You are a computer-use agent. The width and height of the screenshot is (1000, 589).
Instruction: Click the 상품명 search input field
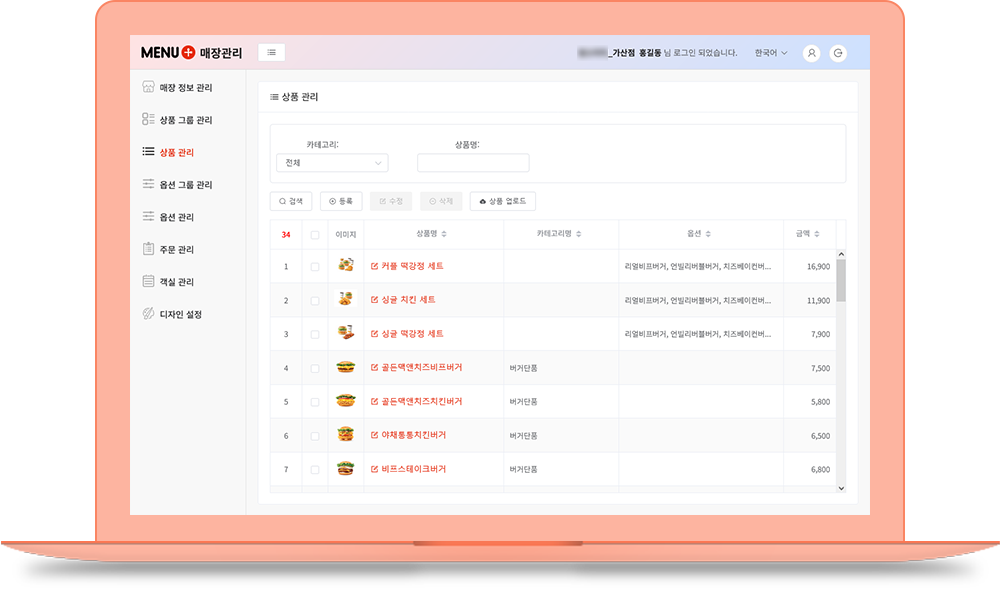[473, 163]
